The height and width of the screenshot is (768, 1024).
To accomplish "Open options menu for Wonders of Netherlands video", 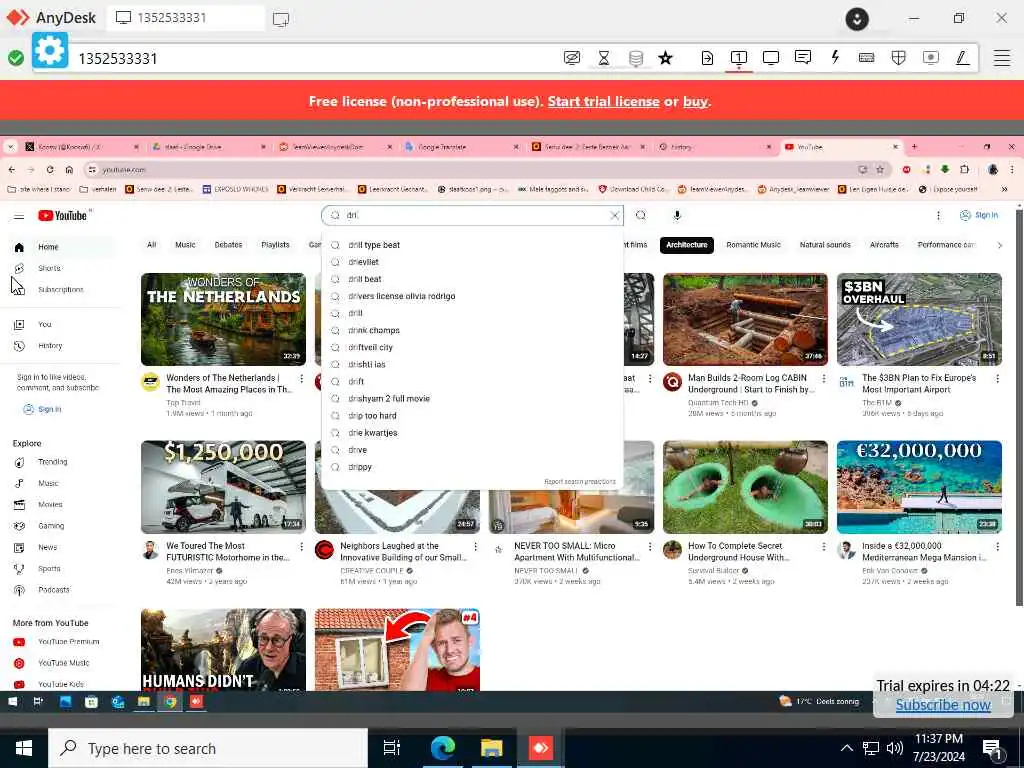I will [x=302, y=379].
